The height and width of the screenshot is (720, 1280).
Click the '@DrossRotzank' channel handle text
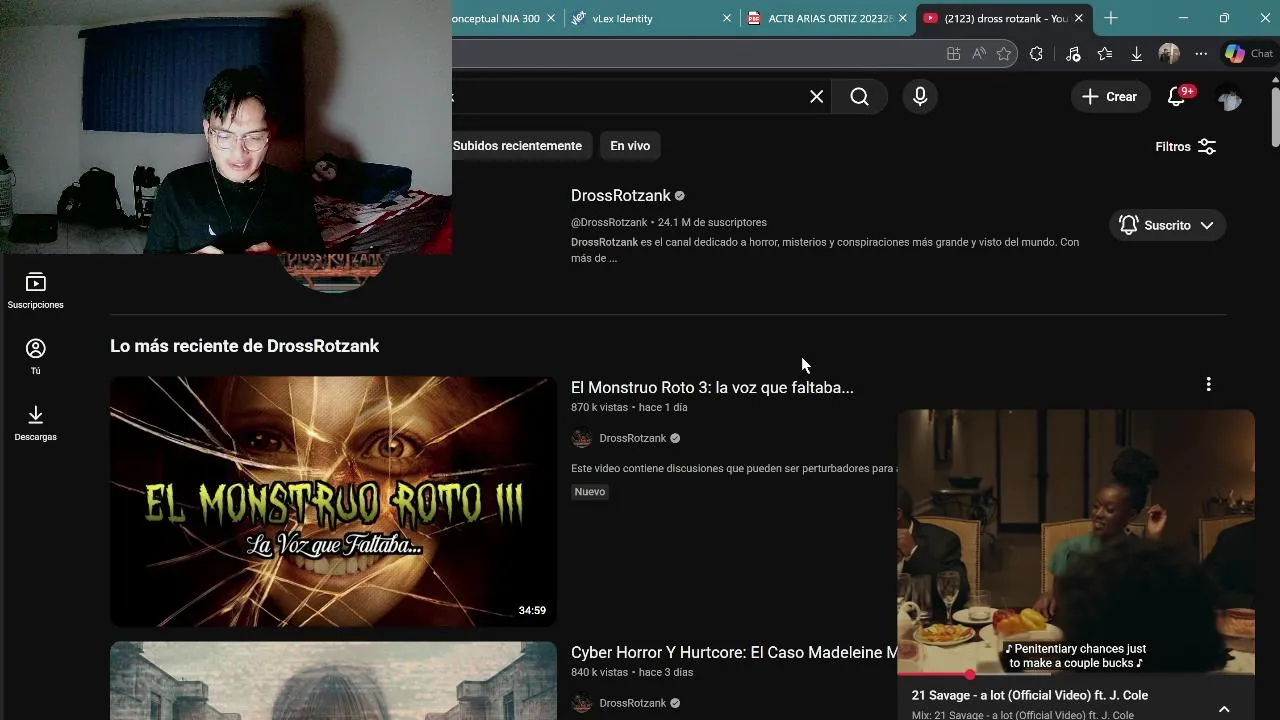tap(609, 222)
